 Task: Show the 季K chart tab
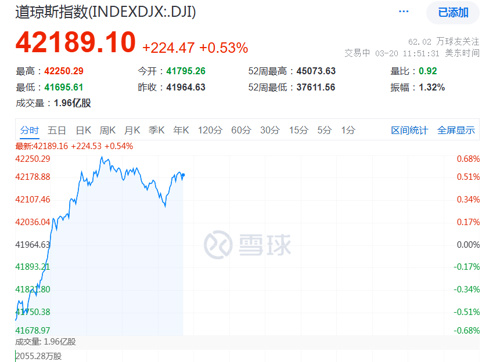[156, 130]
